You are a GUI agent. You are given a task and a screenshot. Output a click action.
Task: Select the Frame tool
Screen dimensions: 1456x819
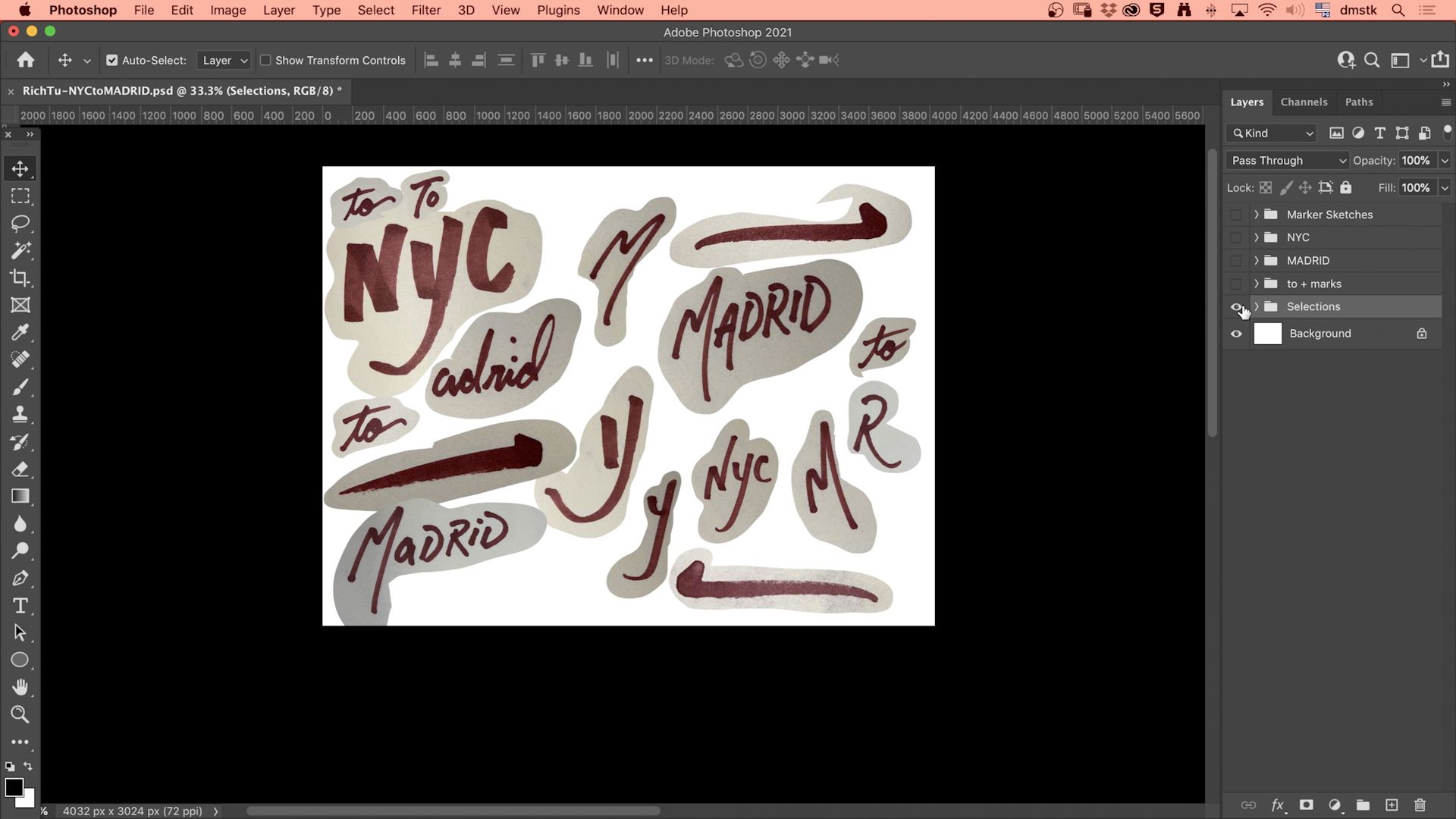tap(20, 305)
